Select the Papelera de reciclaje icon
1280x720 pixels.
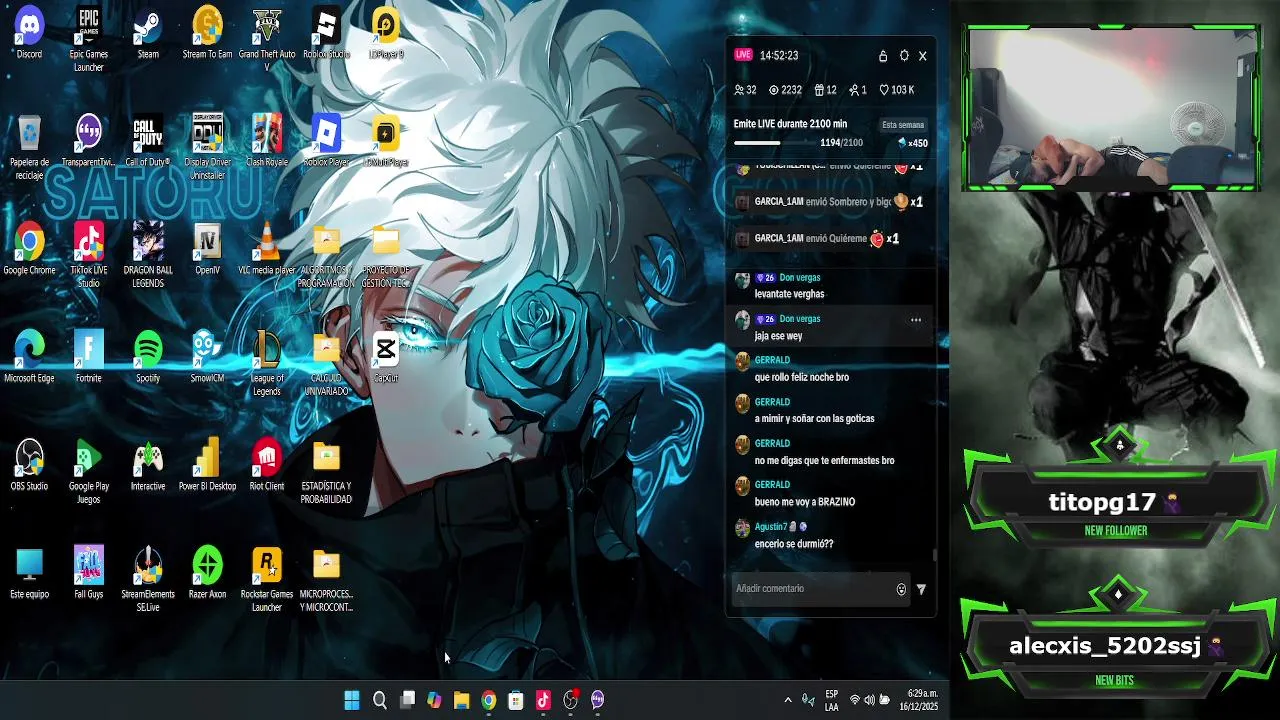pyautogui.click(x=29, y=148)
